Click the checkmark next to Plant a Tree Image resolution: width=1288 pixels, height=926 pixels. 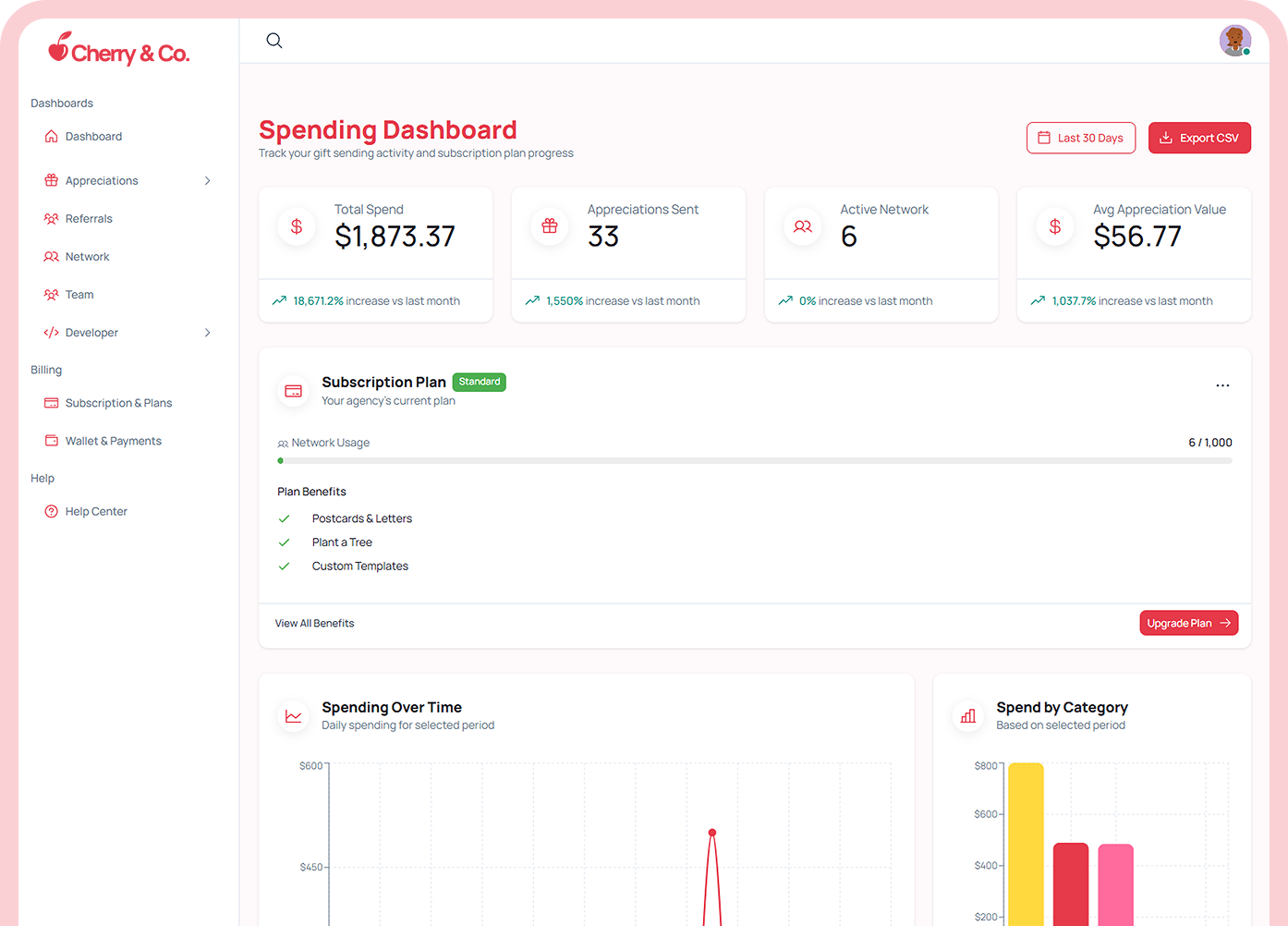pos(285,542)
